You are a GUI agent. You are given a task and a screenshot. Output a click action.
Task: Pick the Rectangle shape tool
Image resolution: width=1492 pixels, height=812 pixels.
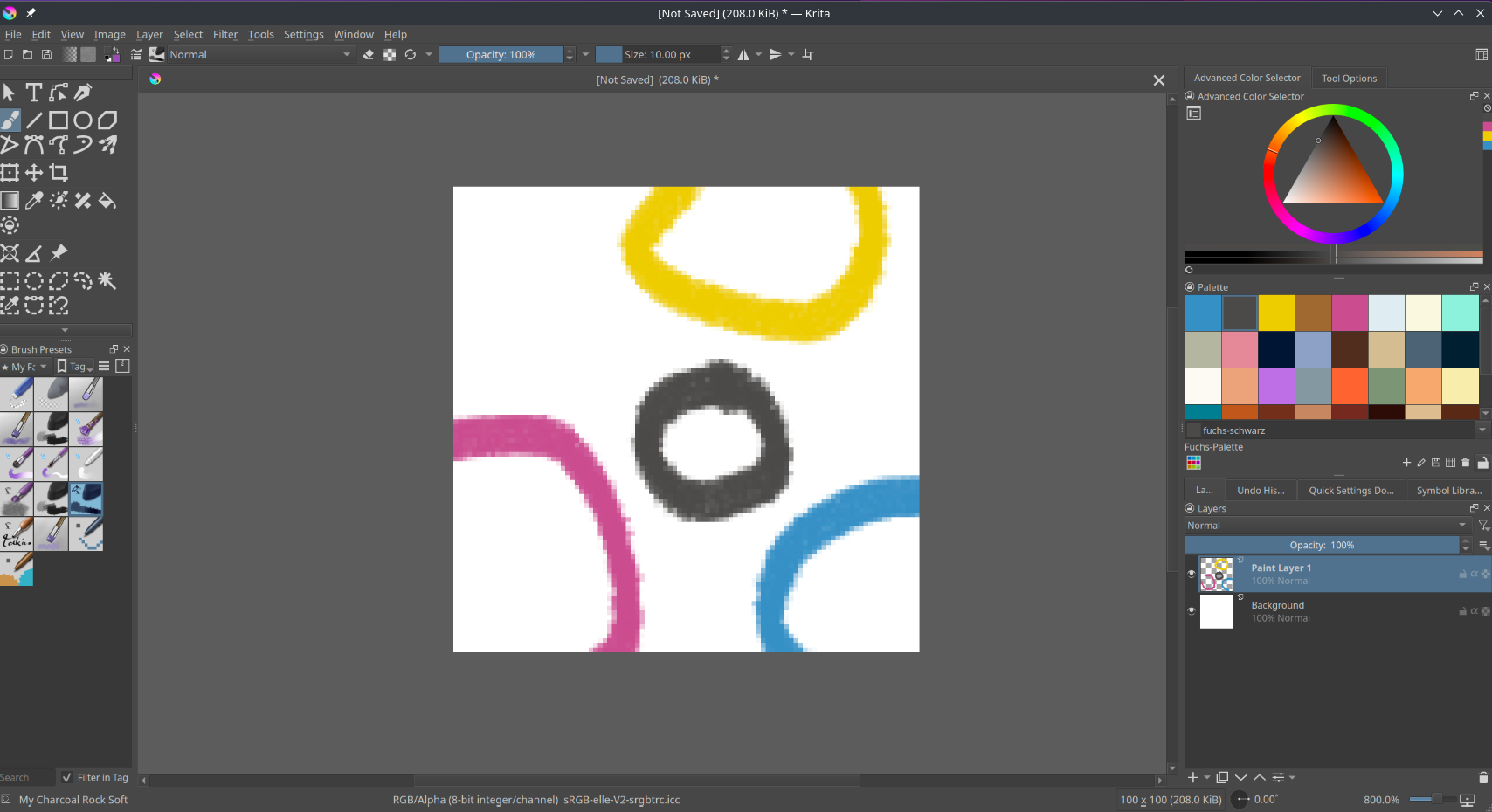59,120
